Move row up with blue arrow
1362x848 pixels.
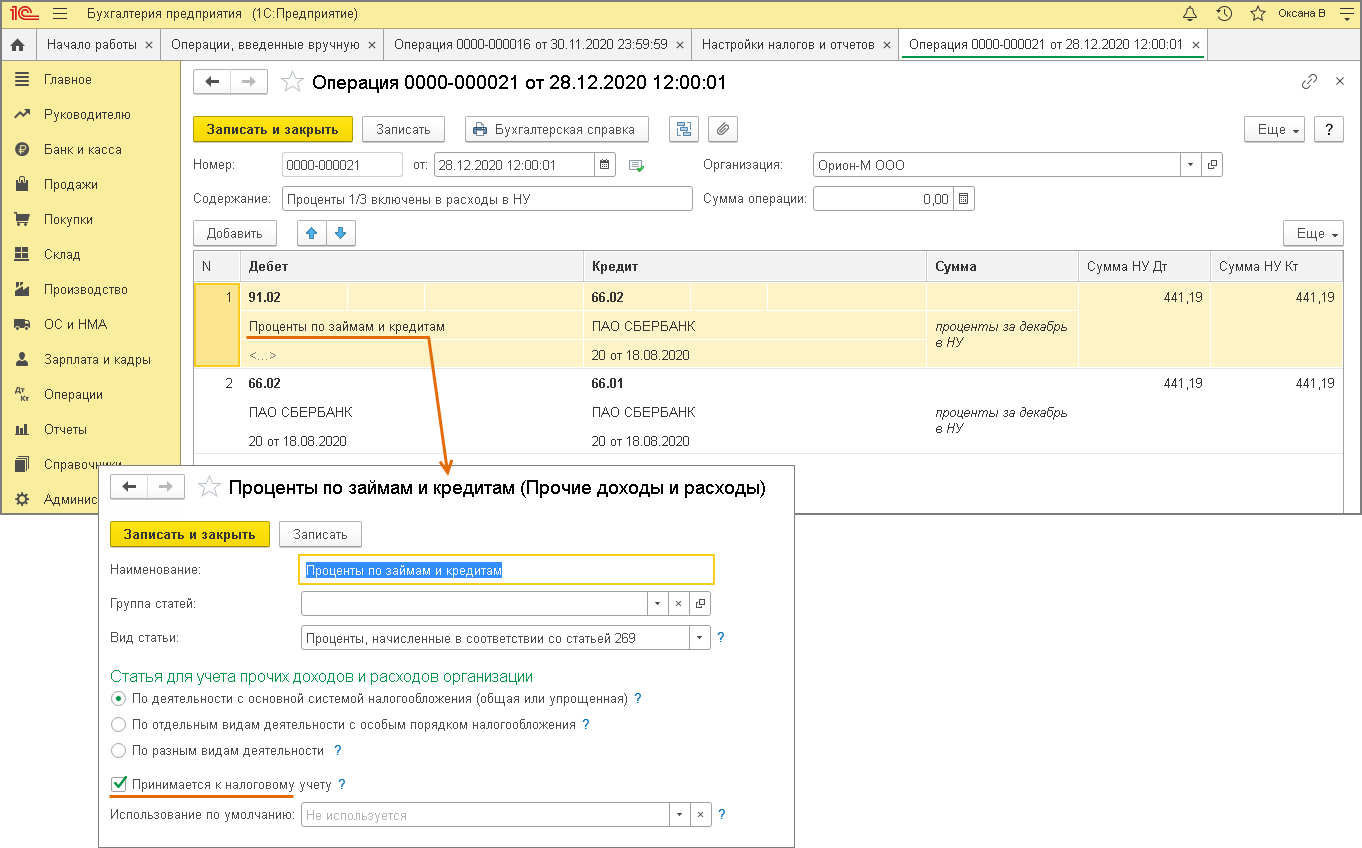coord(312,233)
